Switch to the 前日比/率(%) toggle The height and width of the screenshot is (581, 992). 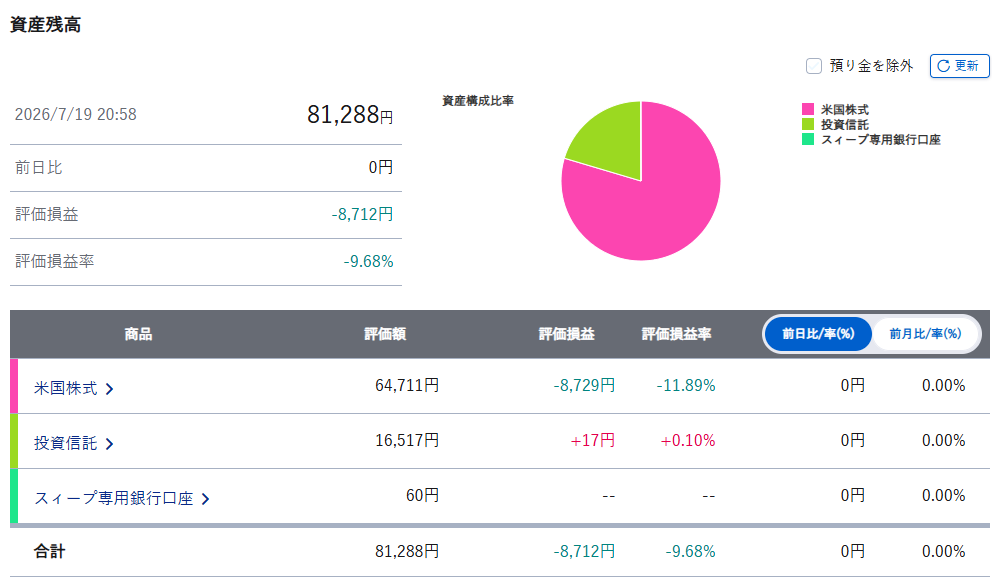pyautogui.click(x=818, y=334)
